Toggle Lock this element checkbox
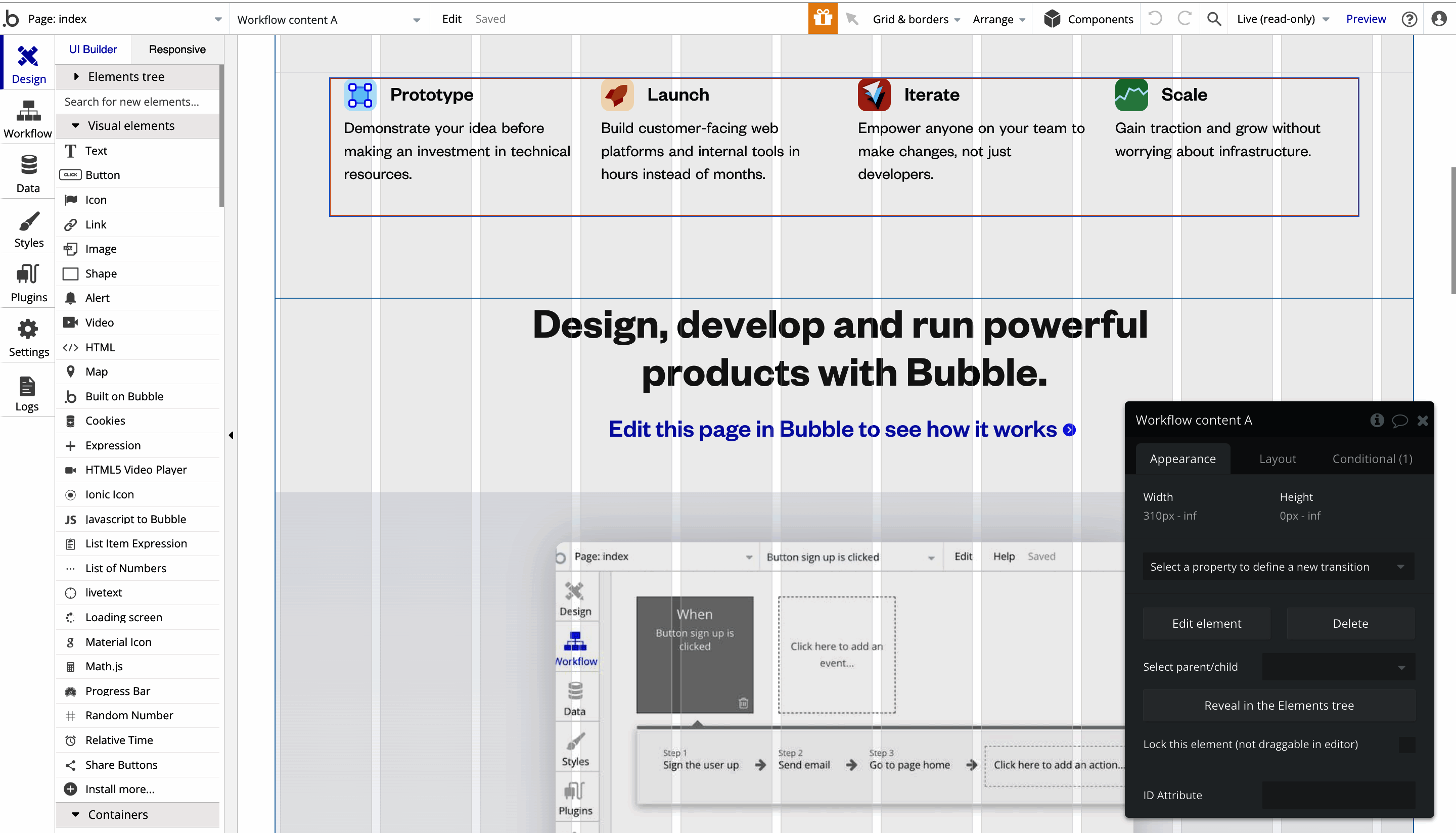The width and height of the screenshot is (1456, 833). pos(1406,745)
